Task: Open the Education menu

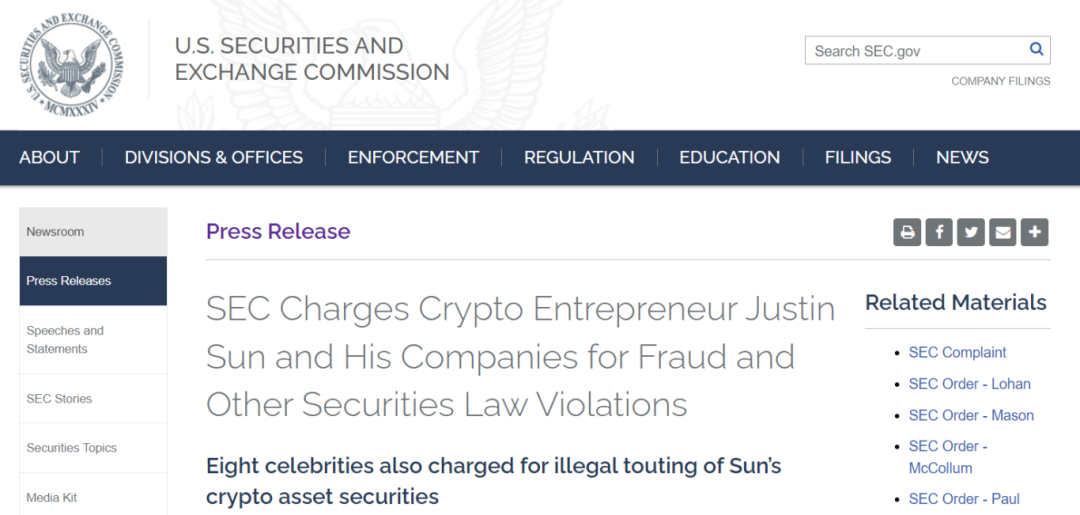Action: tap(729, 158)
